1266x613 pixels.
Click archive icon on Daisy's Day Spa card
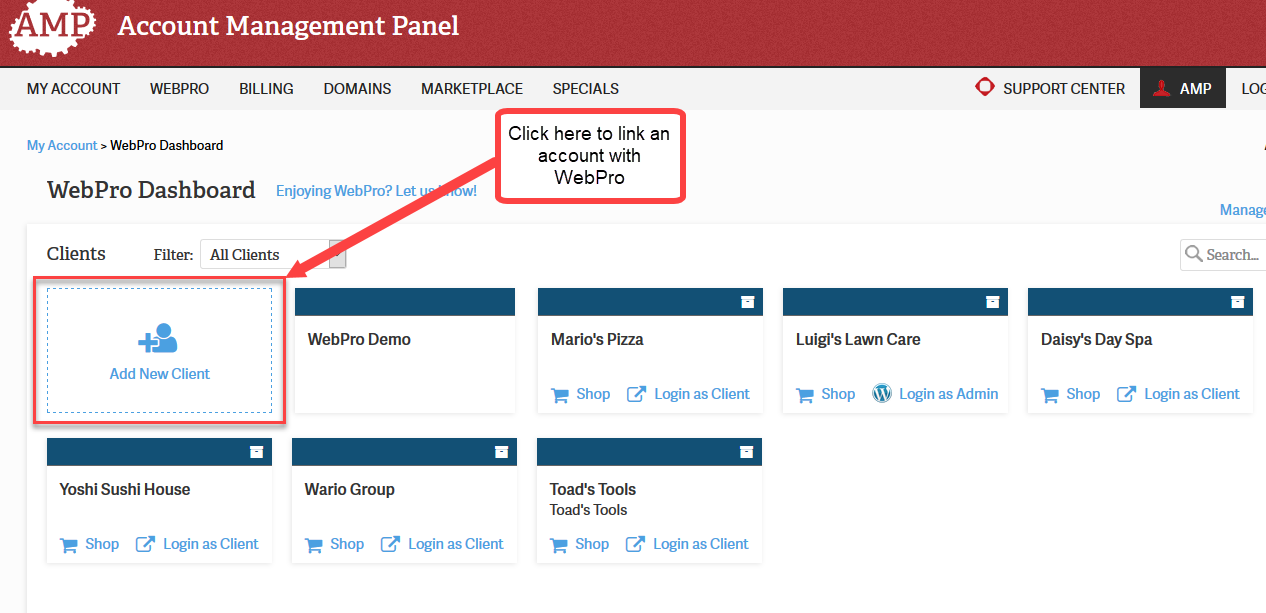pyautogui.click(x=1237, y=302)
